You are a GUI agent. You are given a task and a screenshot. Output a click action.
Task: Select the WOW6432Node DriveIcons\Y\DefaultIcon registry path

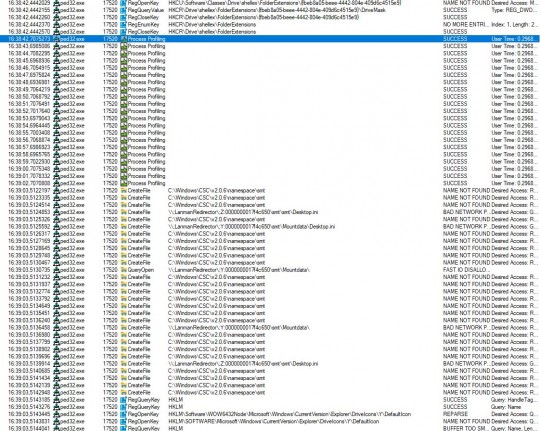point(289,414)
